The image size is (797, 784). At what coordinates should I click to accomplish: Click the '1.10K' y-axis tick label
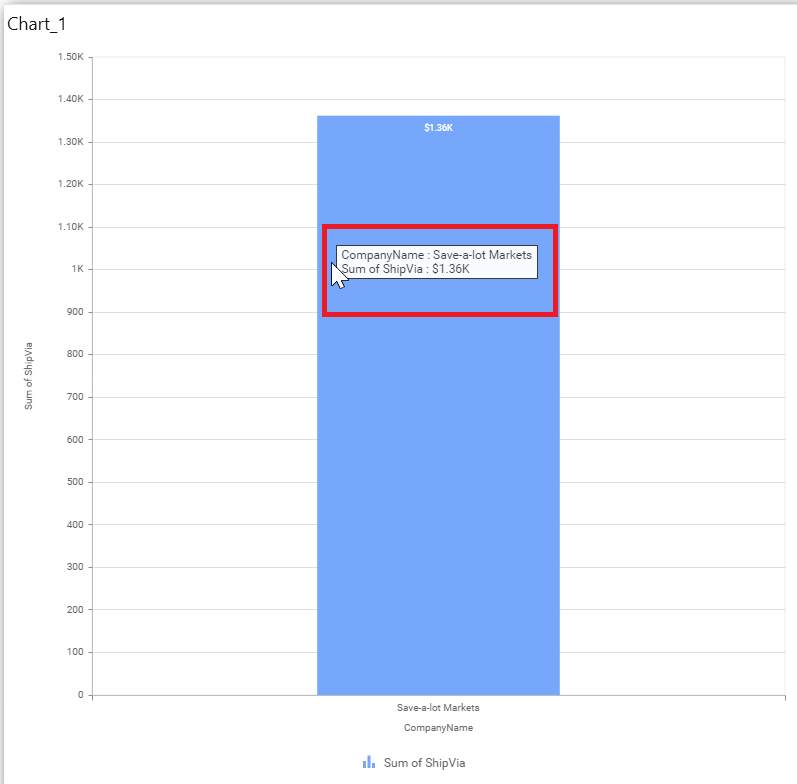[71, 226]
